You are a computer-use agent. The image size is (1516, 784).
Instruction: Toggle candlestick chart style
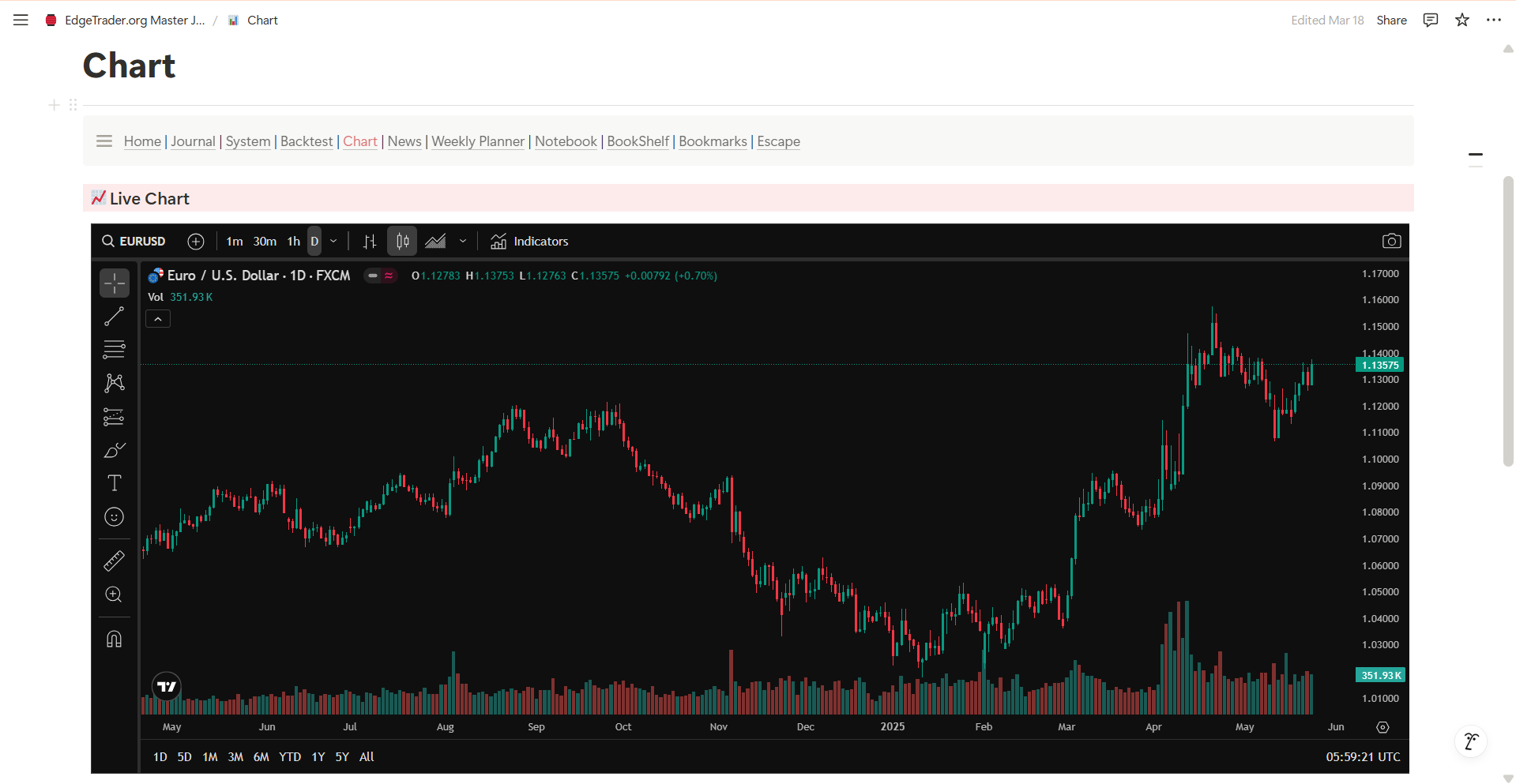tap(401, 241)
